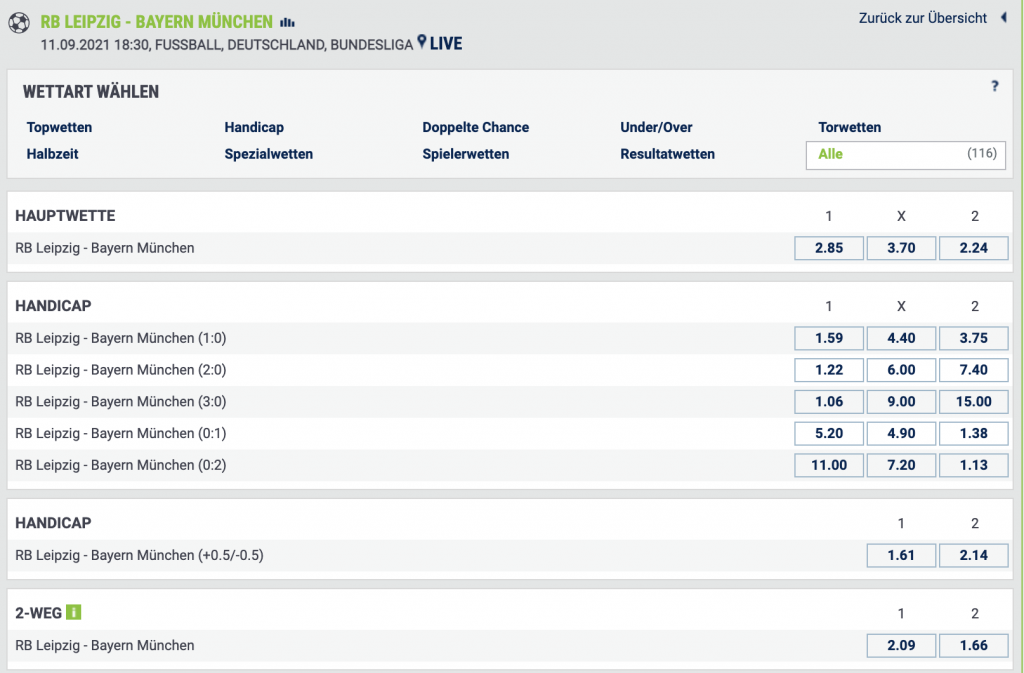Image resolution: width=1024 pixels, height=673 pixels.
Task: Select handicap (2:0) odds 7.40
Action: pos(974,370)
